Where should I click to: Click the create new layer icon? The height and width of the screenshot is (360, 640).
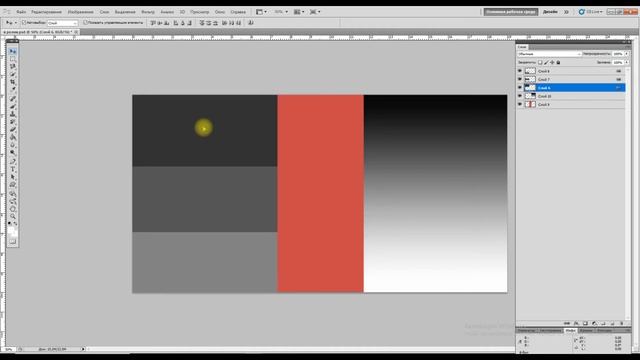tap(612, 323)
